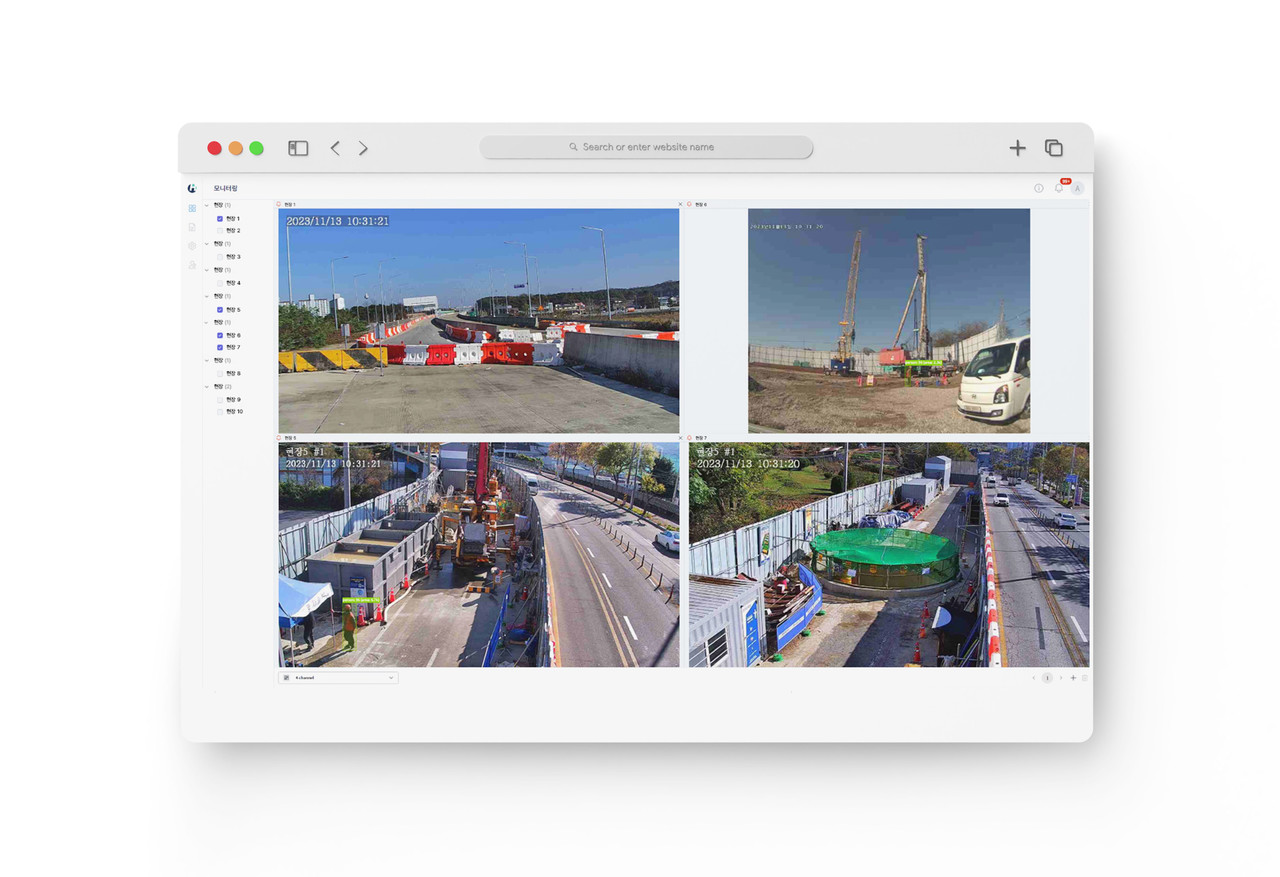
Task: Open the settings gear icon in sidebar
Action: coord(192,246)
